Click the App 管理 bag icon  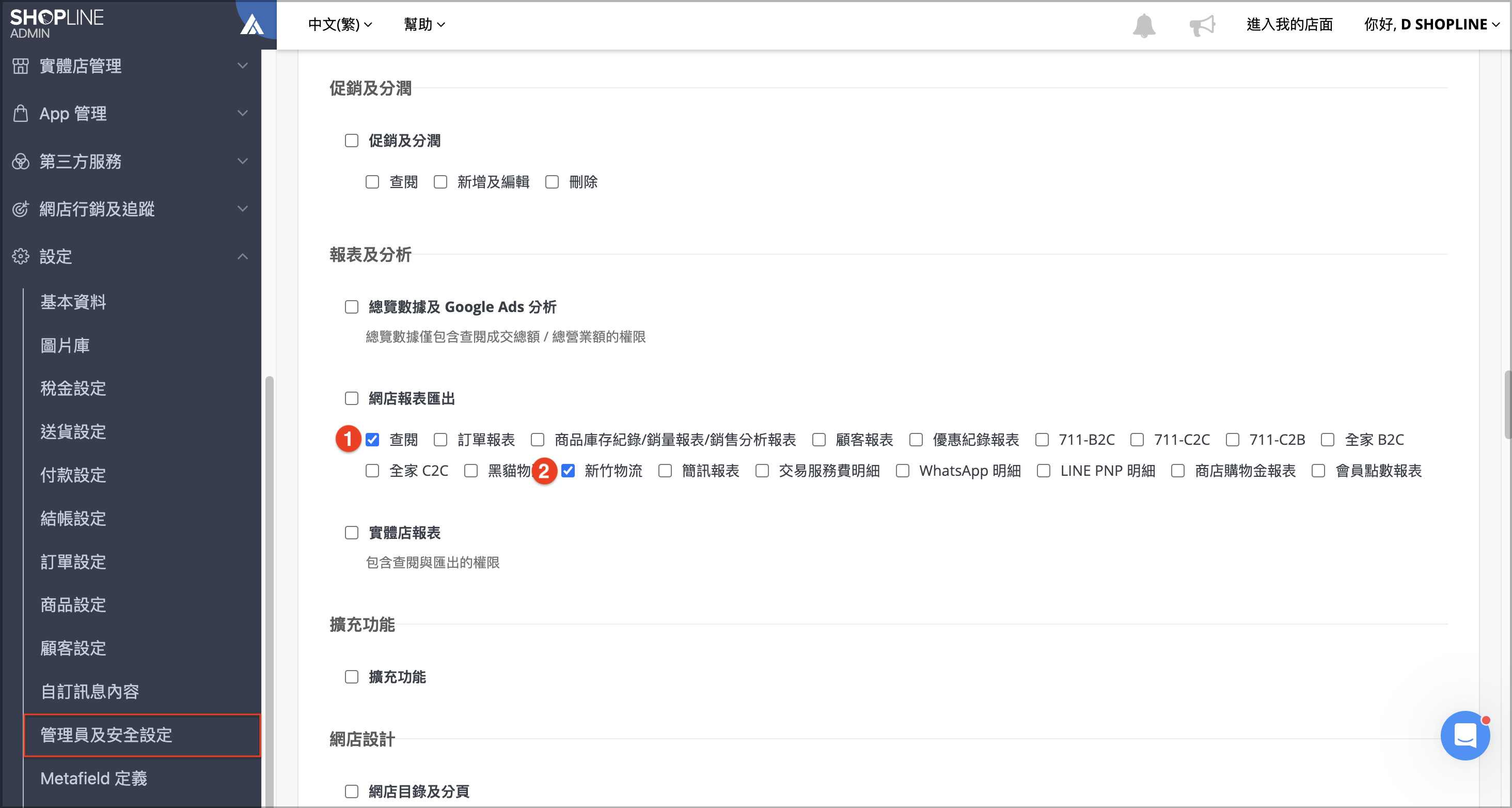pos(21,113)
